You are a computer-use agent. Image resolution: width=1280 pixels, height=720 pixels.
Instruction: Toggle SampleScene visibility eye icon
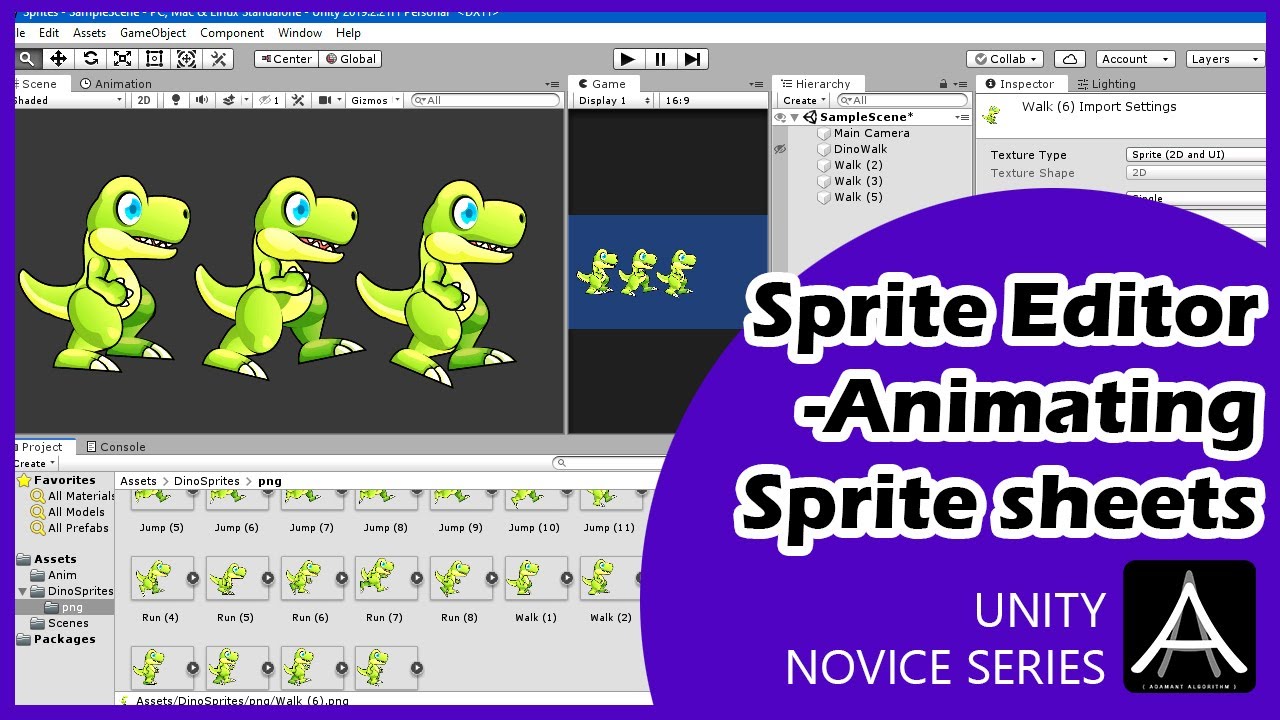coord(780,117)
